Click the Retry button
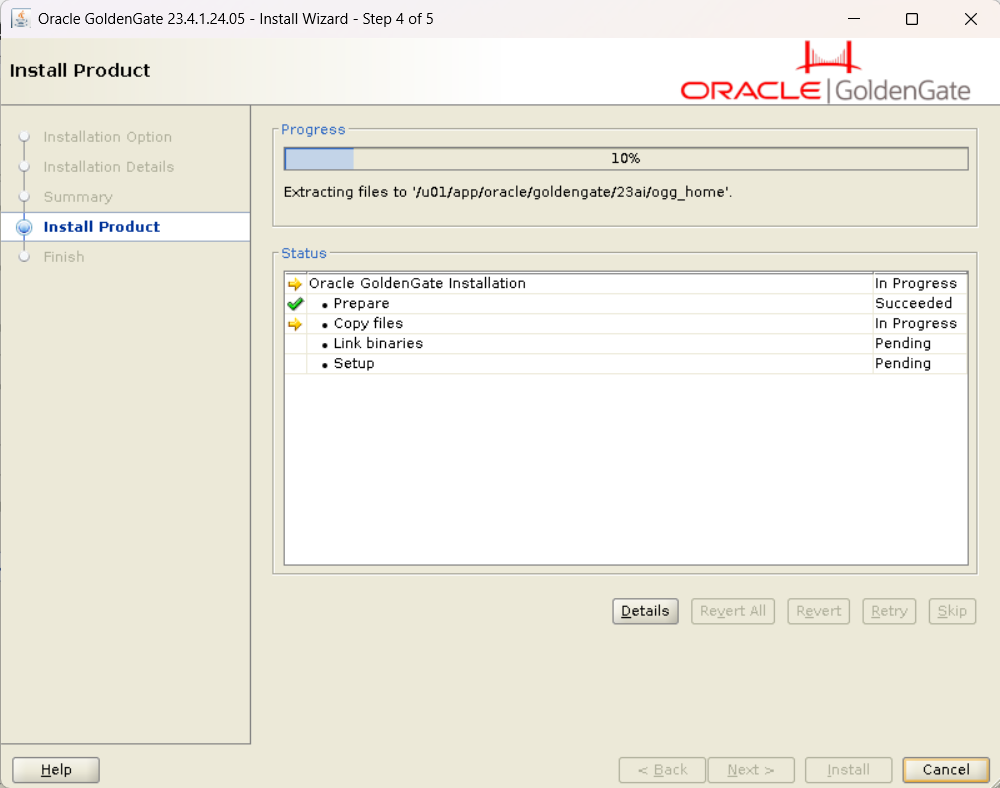The width and height of the screenshot is (1000, 788). pyautogui.click(x=889, y=611)
